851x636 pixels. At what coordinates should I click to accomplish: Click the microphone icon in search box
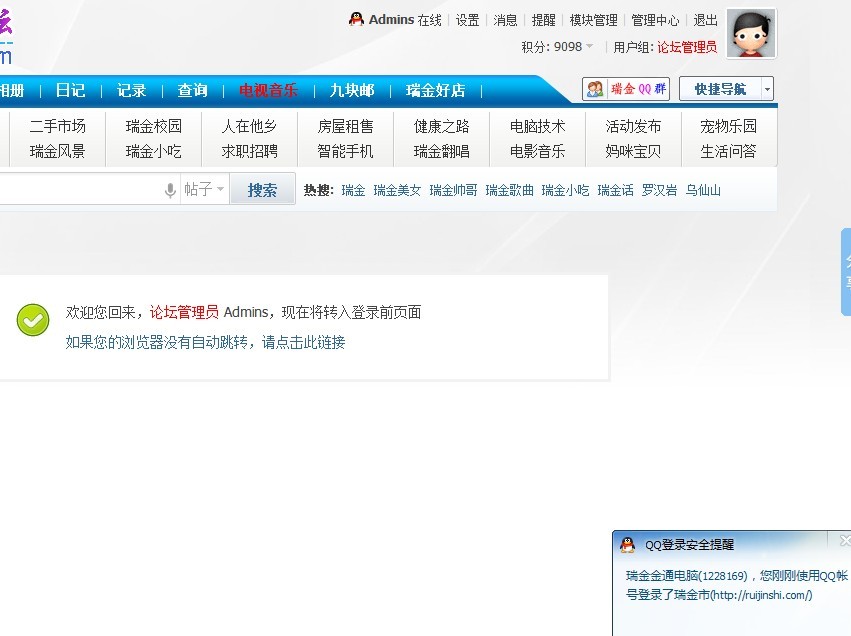pyautogui.click(x=170, y=190)
